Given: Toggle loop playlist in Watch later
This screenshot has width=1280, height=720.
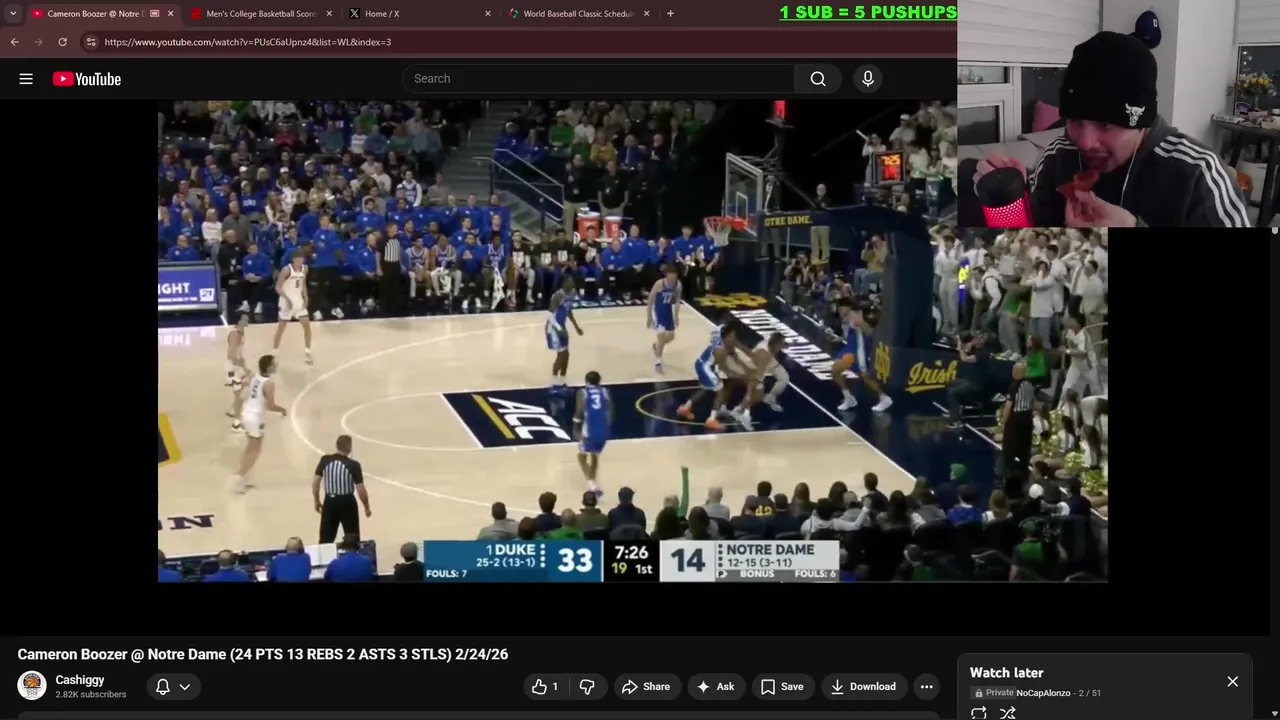Looking at the screenshot, I should tap(979, 713).
